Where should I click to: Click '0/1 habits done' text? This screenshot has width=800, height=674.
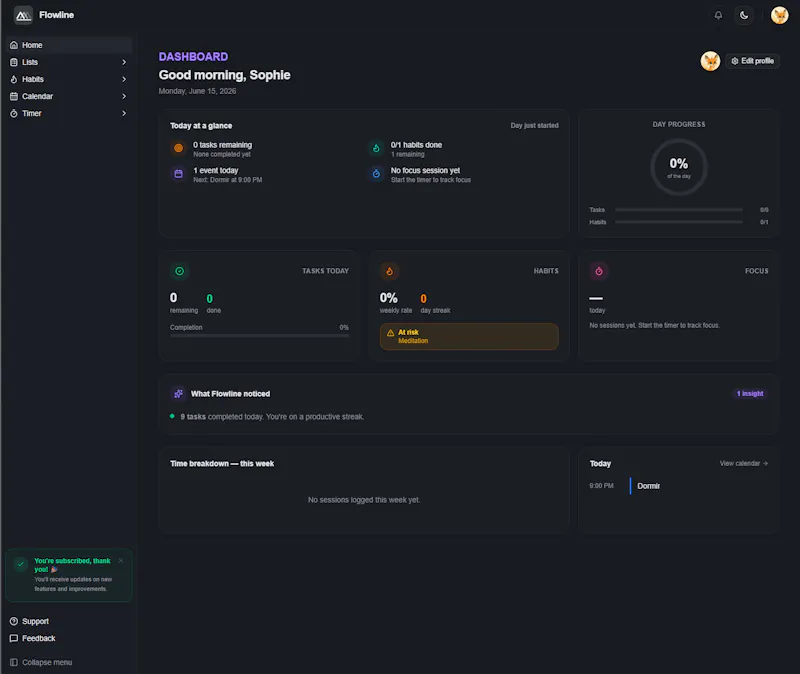[416, 145]
